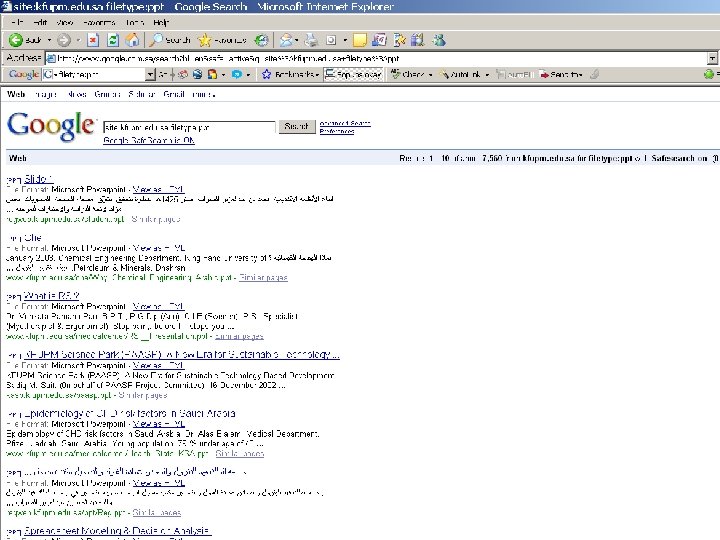Click the green ball icon at toolbar end
This screenshot has width=720, height=540.
tap(709, 74)
